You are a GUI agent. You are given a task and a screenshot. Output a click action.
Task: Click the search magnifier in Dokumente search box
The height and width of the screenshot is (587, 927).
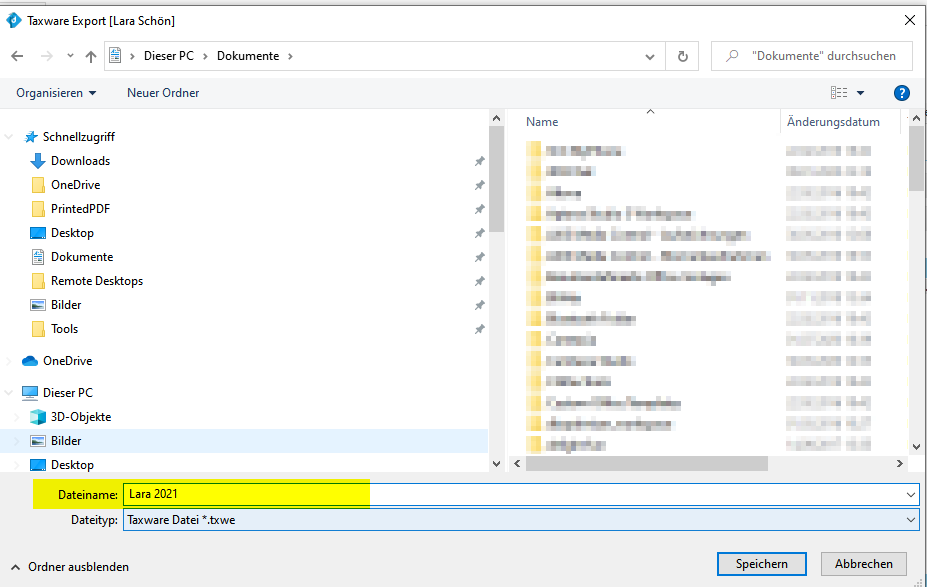point(733,56)
